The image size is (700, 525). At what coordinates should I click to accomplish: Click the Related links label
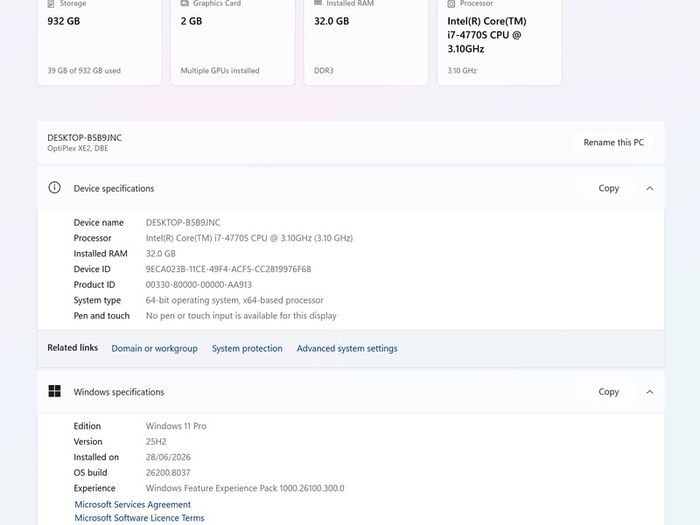72,347
